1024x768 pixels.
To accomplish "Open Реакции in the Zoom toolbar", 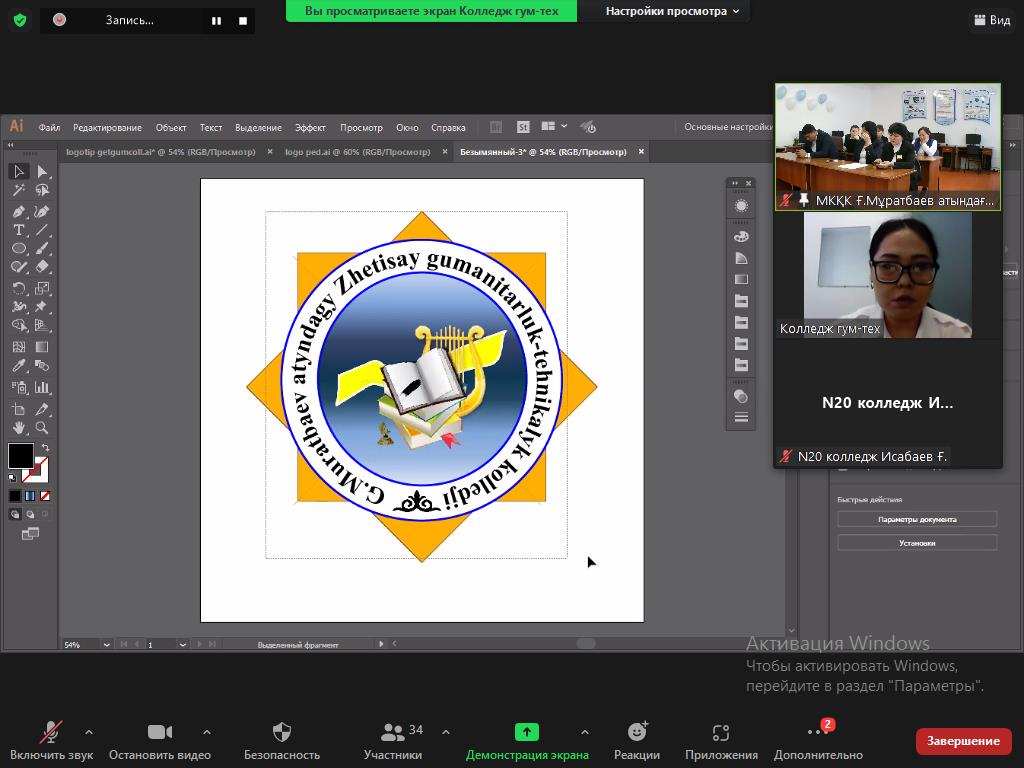I will click(x=637, y=741).
